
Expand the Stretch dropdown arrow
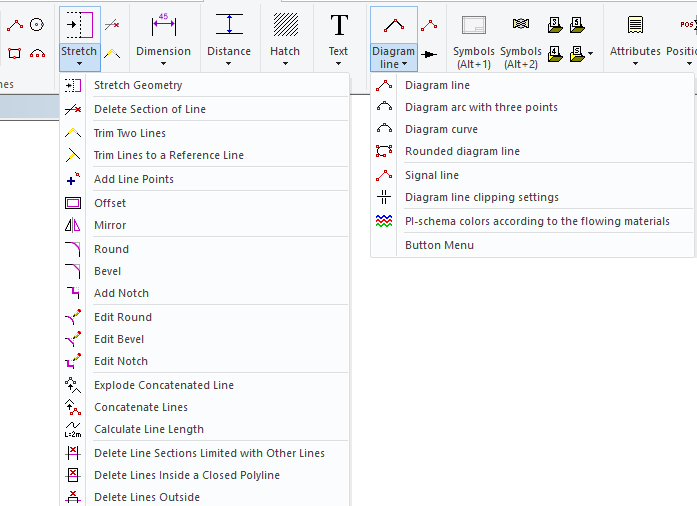pyautogui.click(x=79, y=64)
